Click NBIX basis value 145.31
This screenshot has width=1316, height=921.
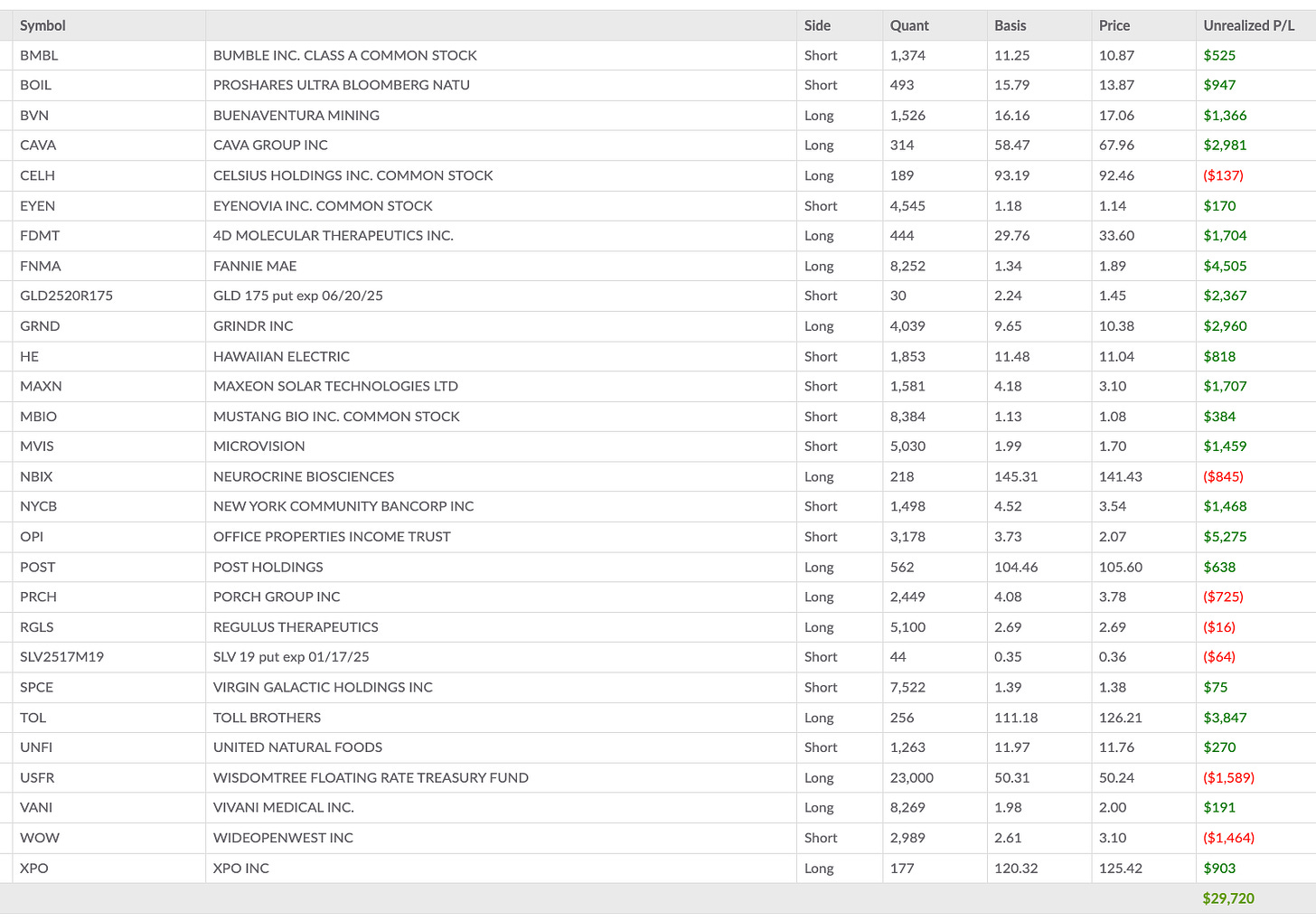1016,476
